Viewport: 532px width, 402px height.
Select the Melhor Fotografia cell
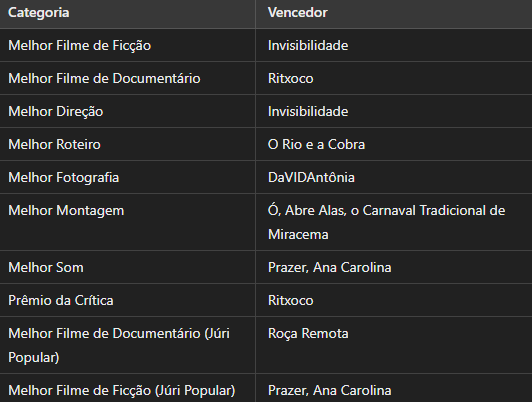[x=128, y=177]
